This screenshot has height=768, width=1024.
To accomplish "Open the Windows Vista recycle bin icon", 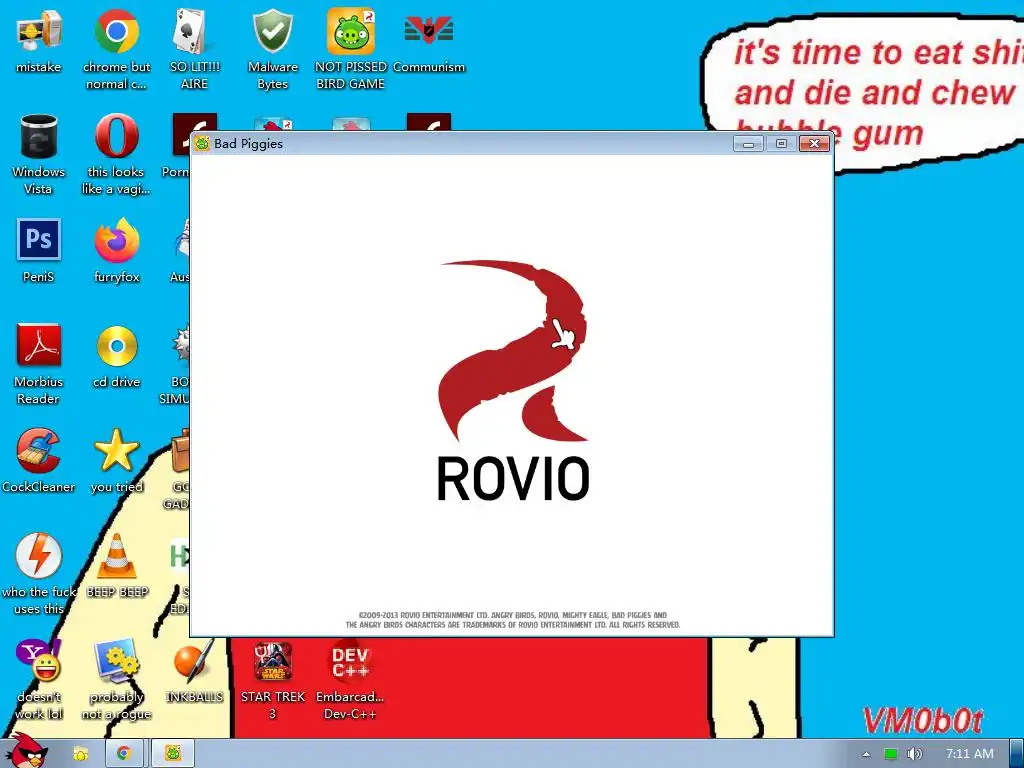I will tap(39, 136).
